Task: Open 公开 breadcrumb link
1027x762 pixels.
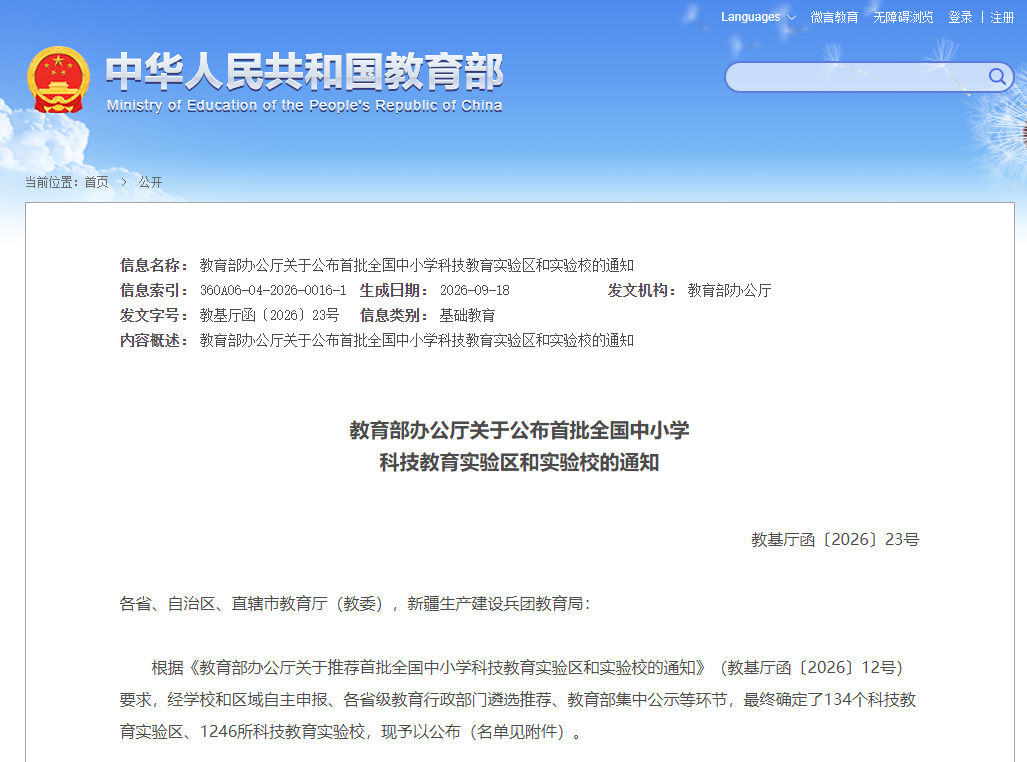Action: click(150, 182)
